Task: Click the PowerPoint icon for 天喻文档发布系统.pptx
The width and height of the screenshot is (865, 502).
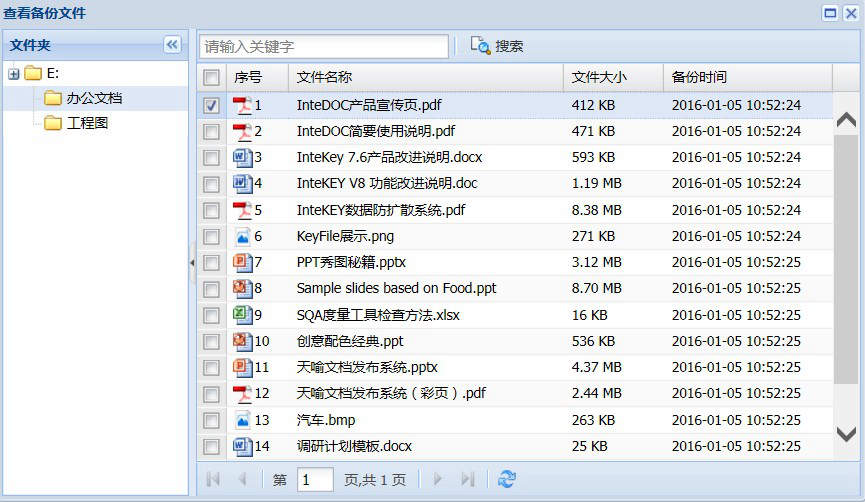Action: (x=242, y=367)
